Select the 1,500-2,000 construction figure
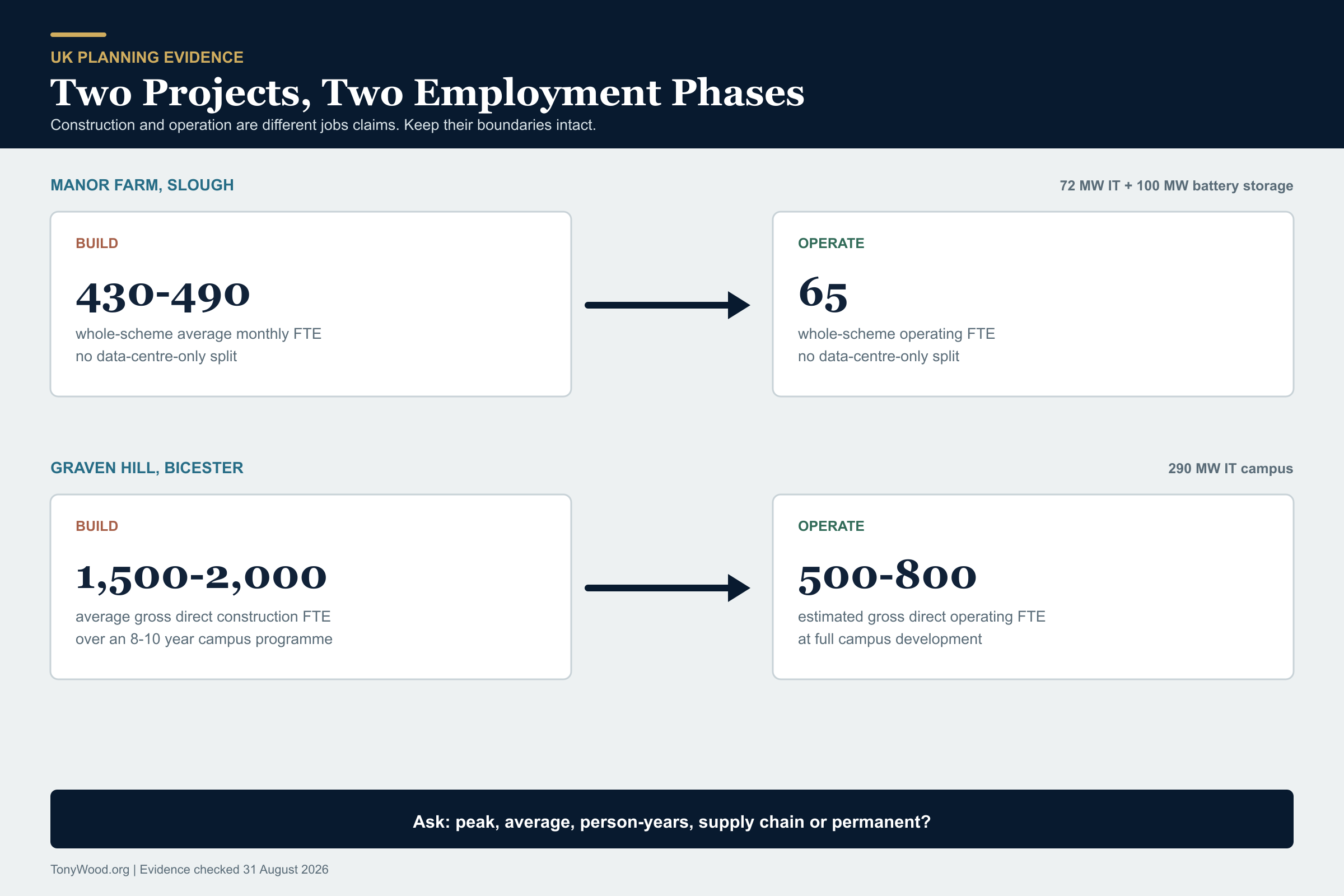 (x=201, y=578)
